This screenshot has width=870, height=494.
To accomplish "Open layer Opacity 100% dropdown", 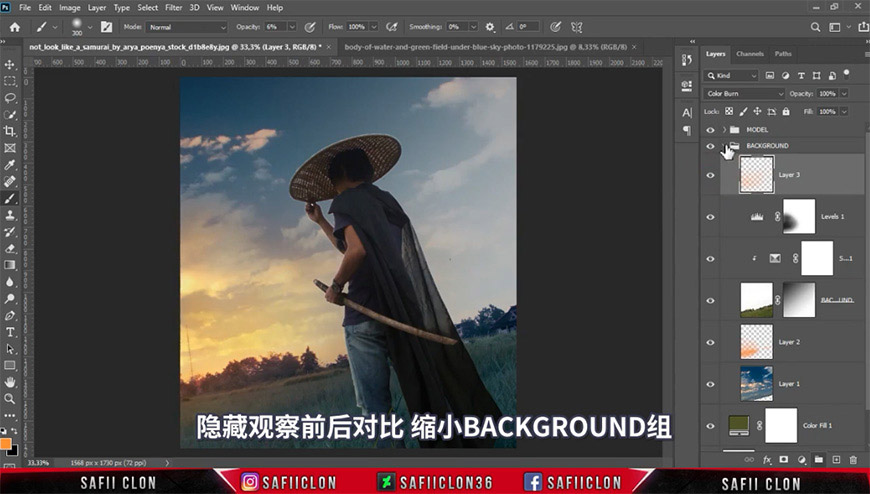I will tap(844, 94).
